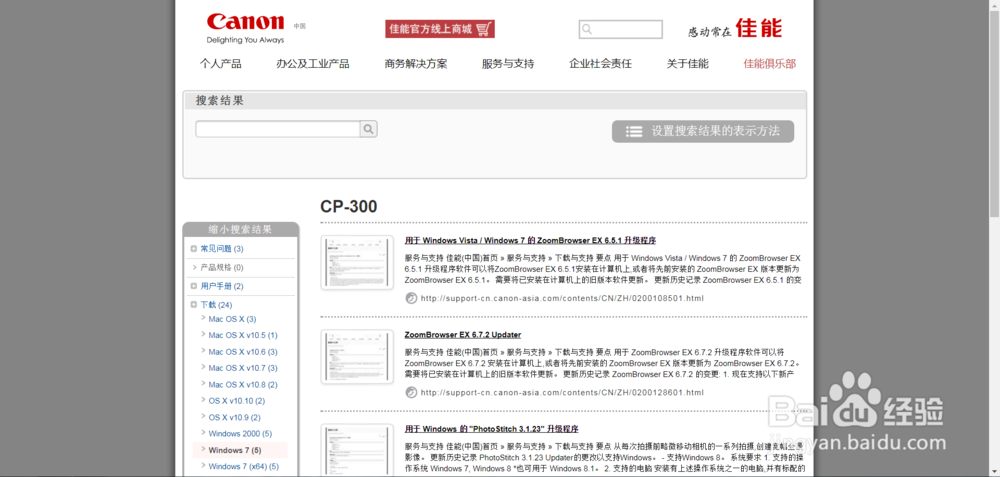Open the PhotoStitch 3.1.23 升级程序 title link
Image resolution: width=1000 pixels, height=477 pixels.
pyautogui.click(x=491, y=429)
